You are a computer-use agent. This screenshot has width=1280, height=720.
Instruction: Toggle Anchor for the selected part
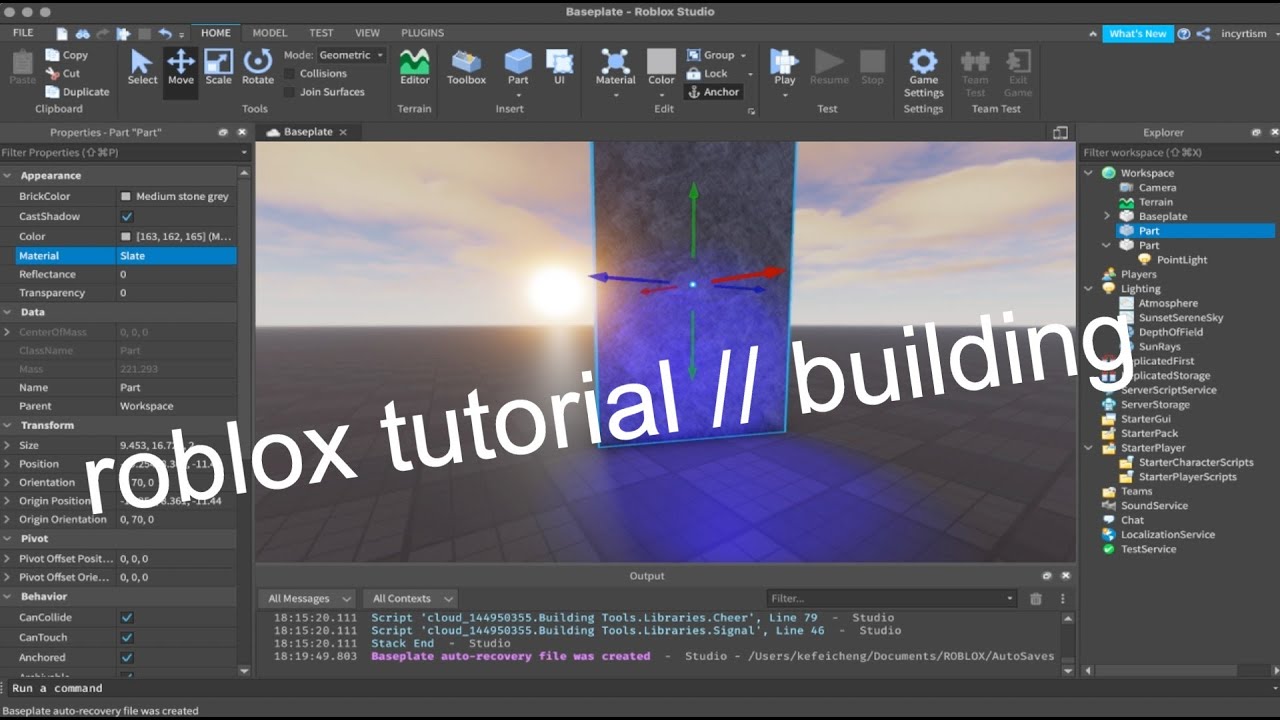point(713,92)
